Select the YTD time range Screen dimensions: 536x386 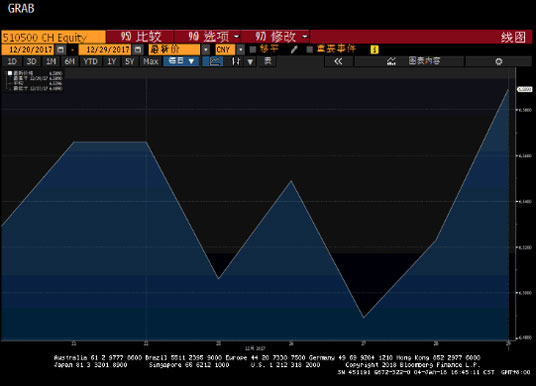[91, 62]
